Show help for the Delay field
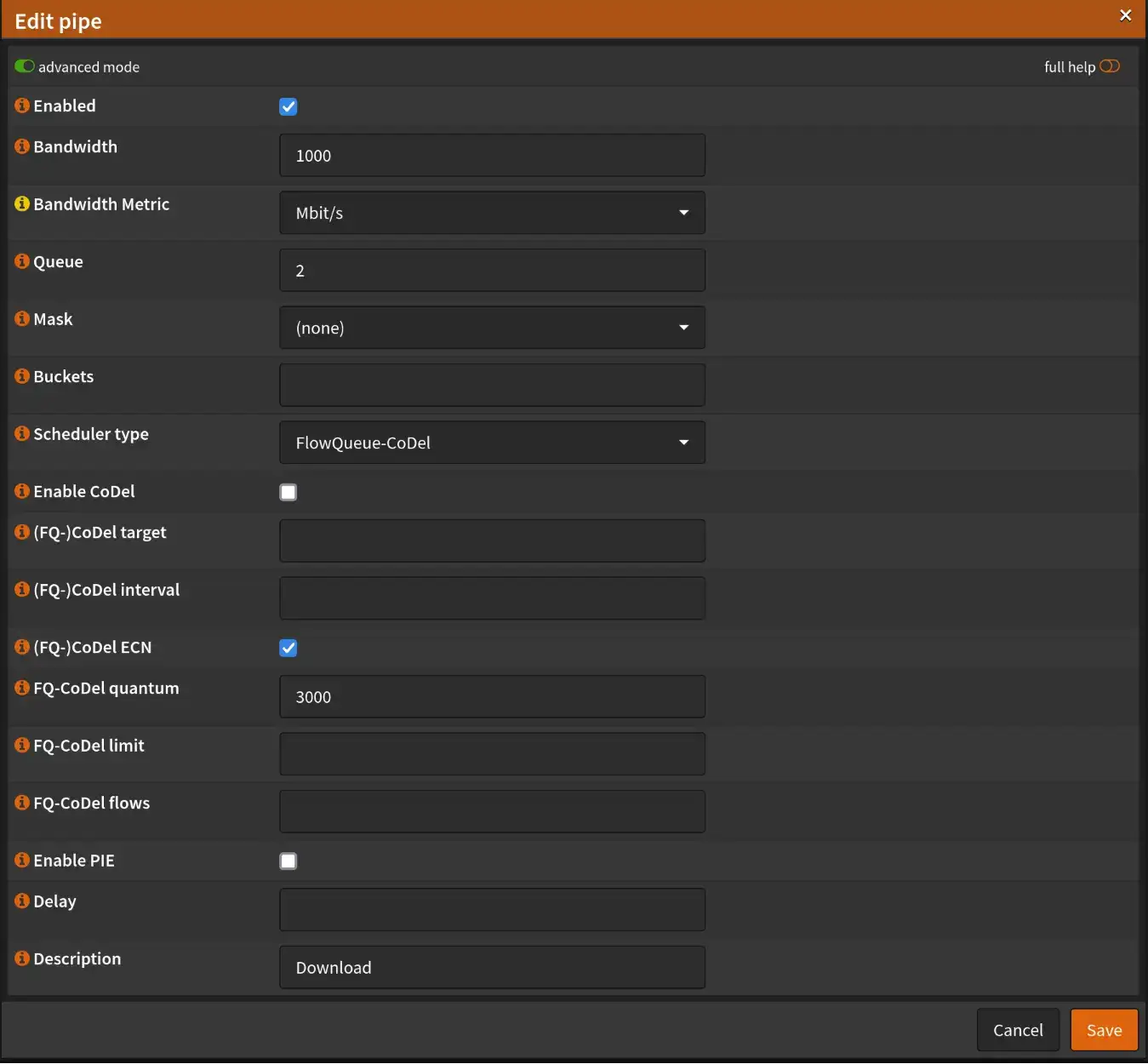The width and height of the screenshot is (1148, 1064). point(22,901)
